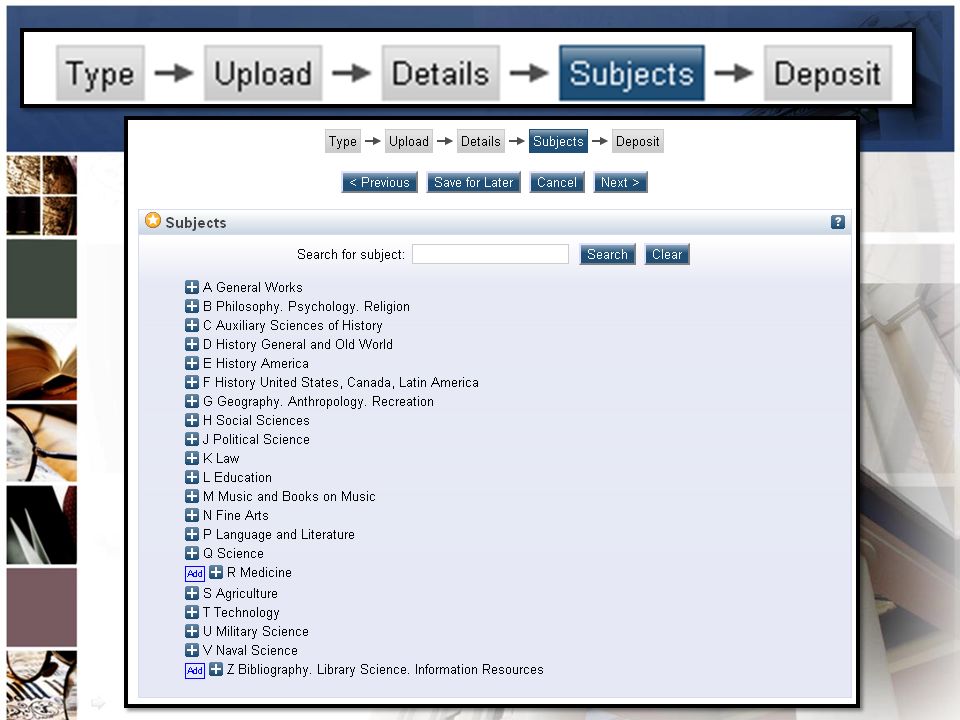Select the 'V Naval Science' row text
This screenshot has height=720, width=960.
[250, 651]
